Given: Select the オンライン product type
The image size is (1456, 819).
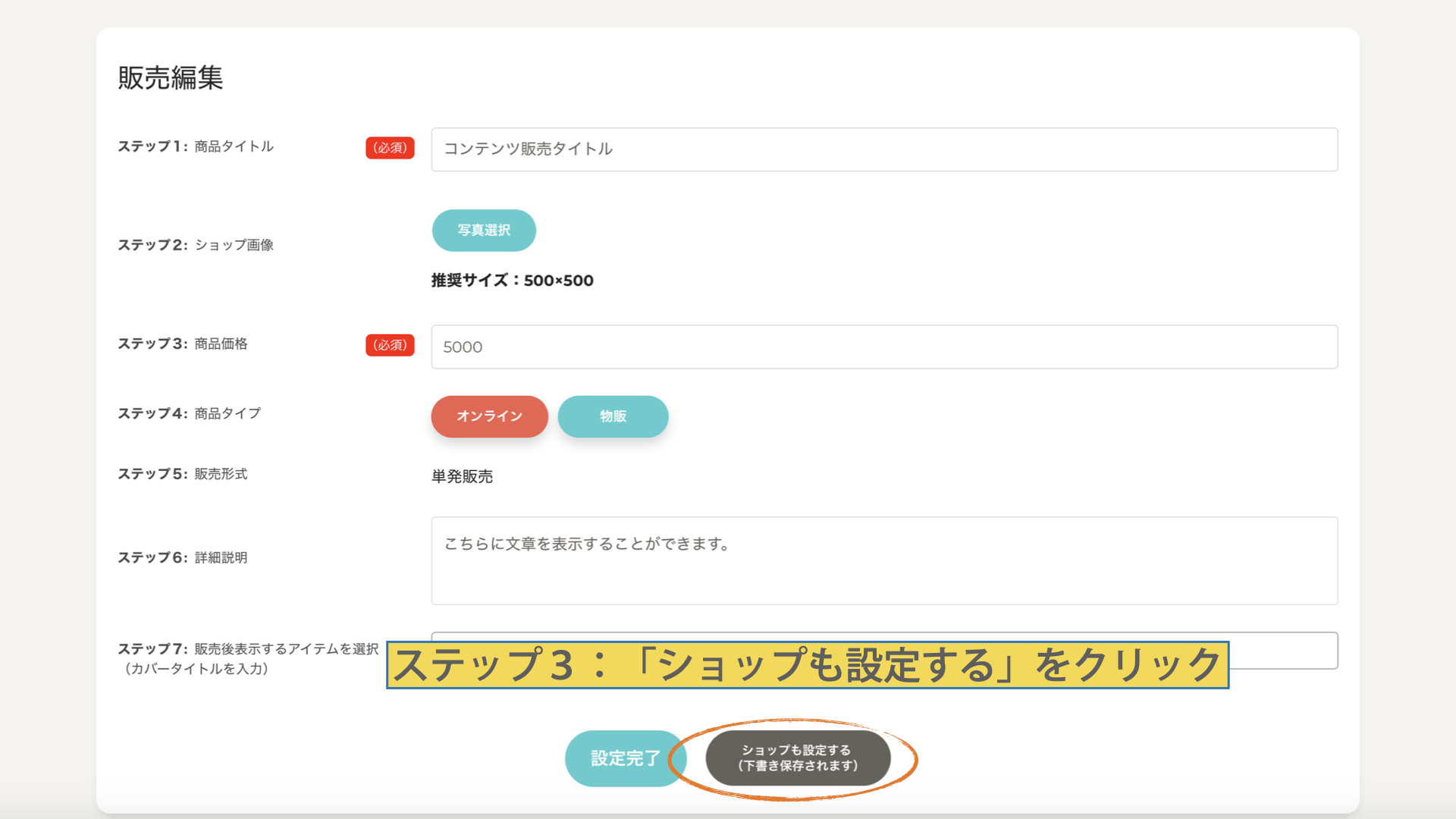Looking at the screenshot, I should tap(489, 416).
